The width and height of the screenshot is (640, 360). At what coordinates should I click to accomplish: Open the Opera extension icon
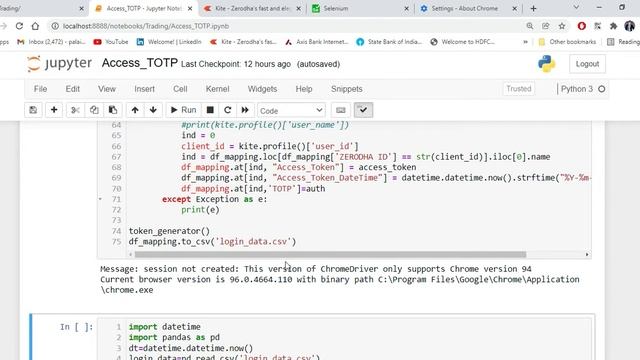point(582,26)
